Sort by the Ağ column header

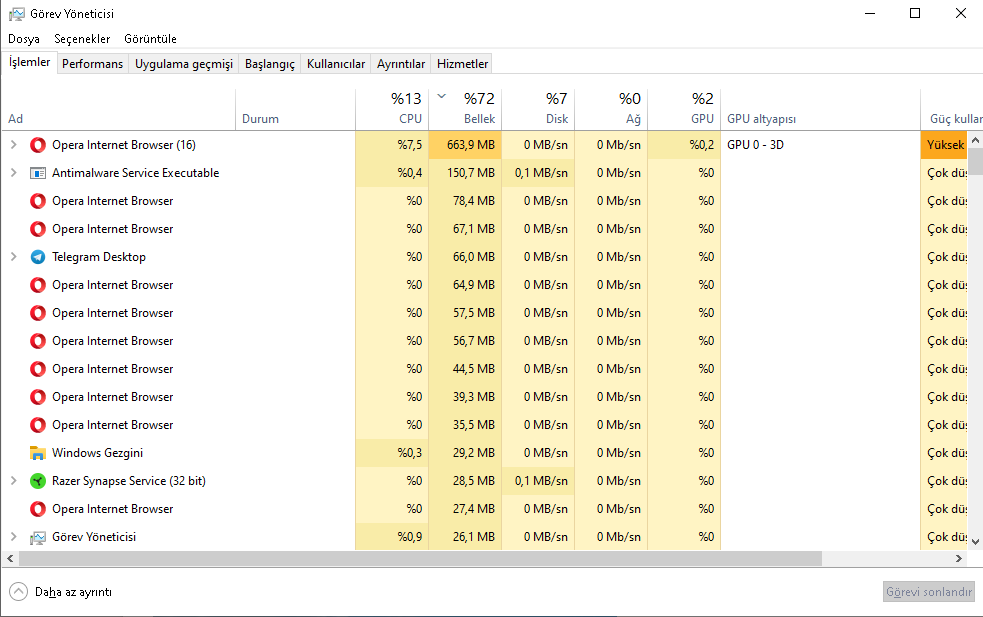[x=611, y=108]
